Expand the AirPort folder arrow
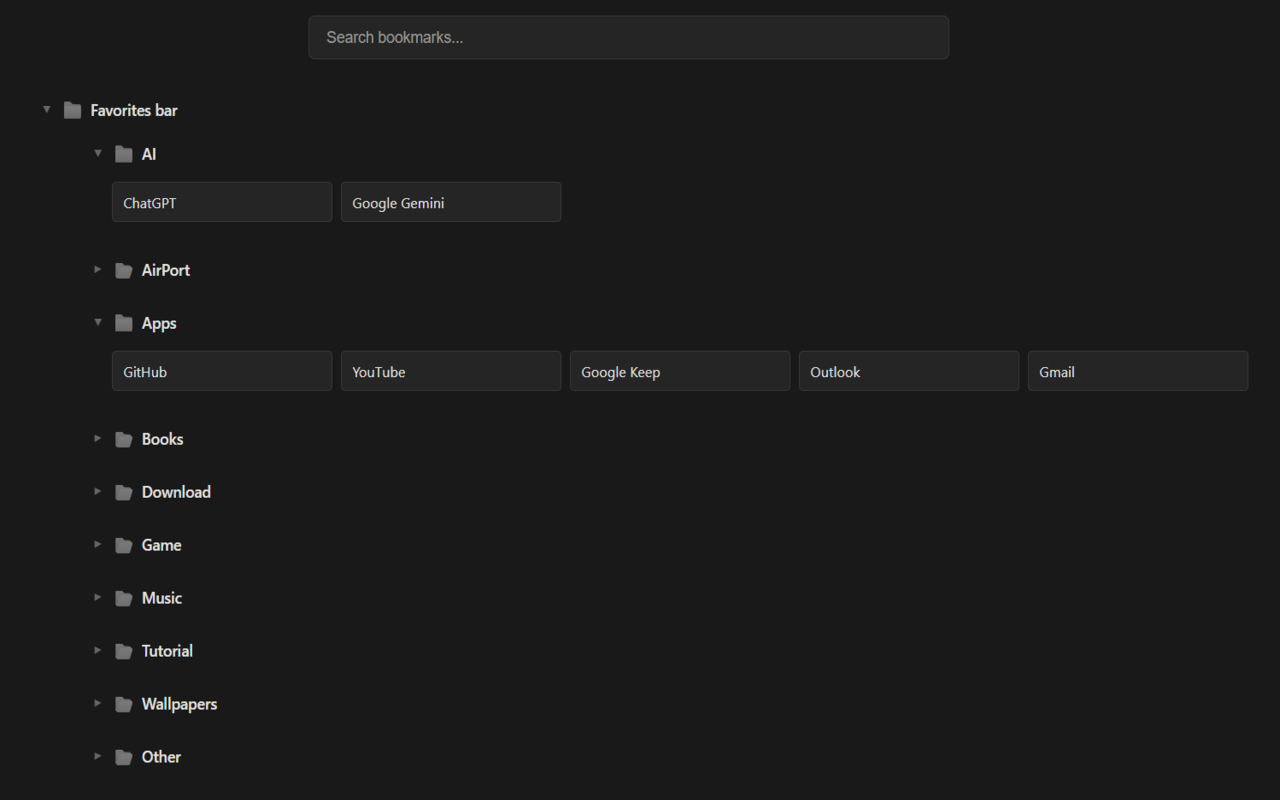Viewport: 1280px width, 800px height. coord(98,269)
